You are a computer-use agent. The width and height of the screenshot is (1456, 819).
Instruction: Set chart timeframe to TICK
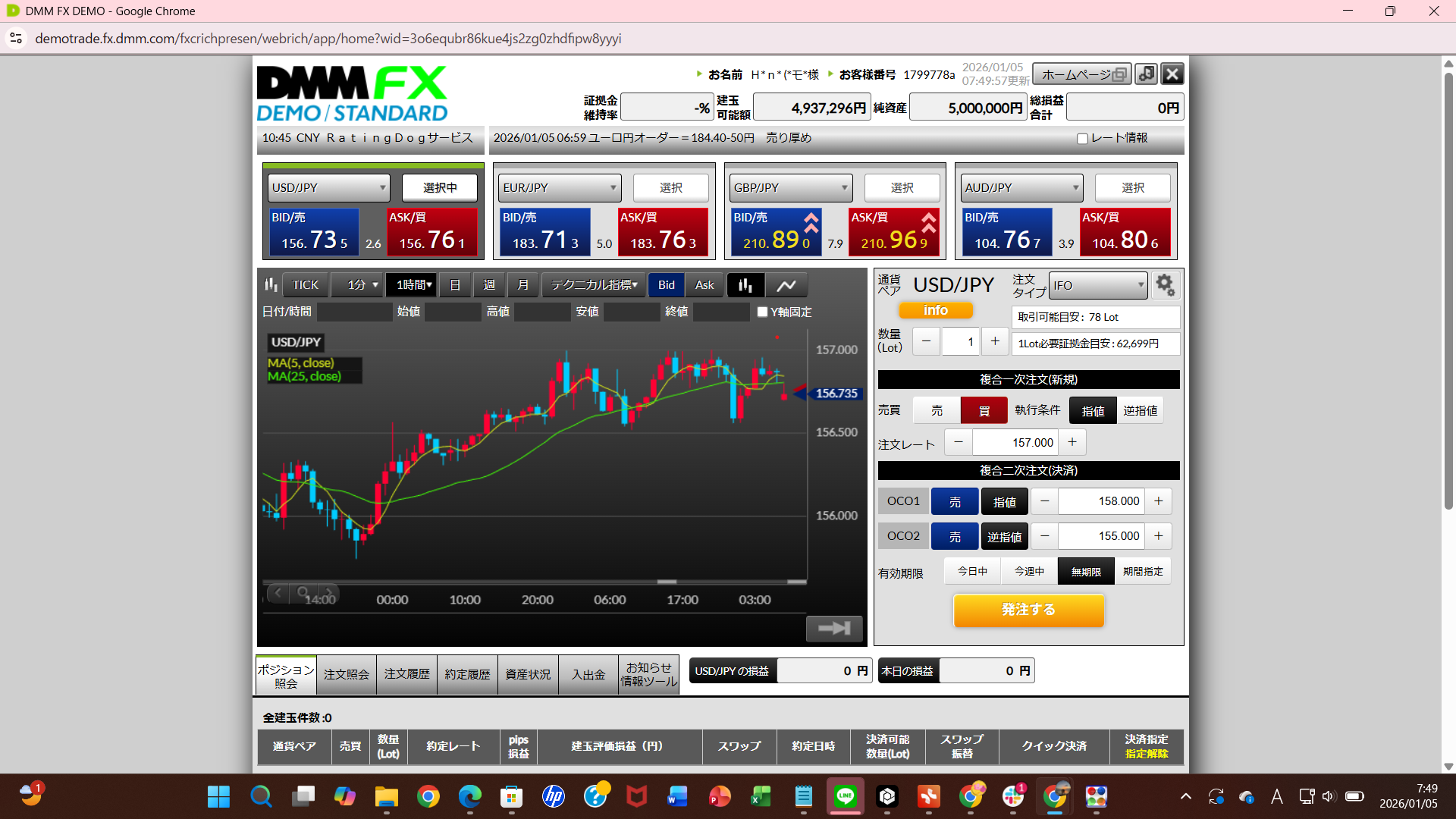pos(306,285)
